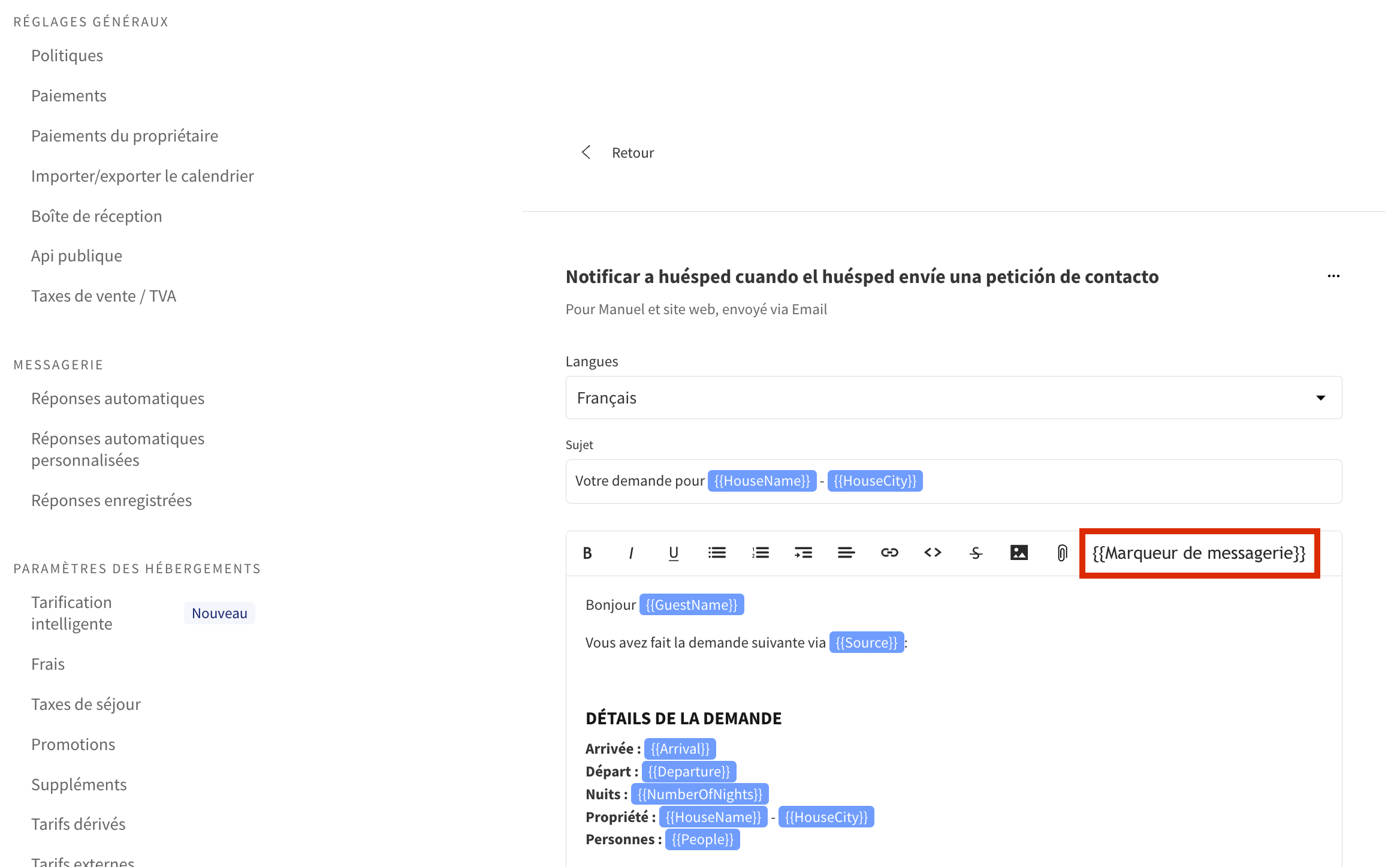
Task: Open the text alignment option
Action: pyautogui.click(x=846, y=553)
